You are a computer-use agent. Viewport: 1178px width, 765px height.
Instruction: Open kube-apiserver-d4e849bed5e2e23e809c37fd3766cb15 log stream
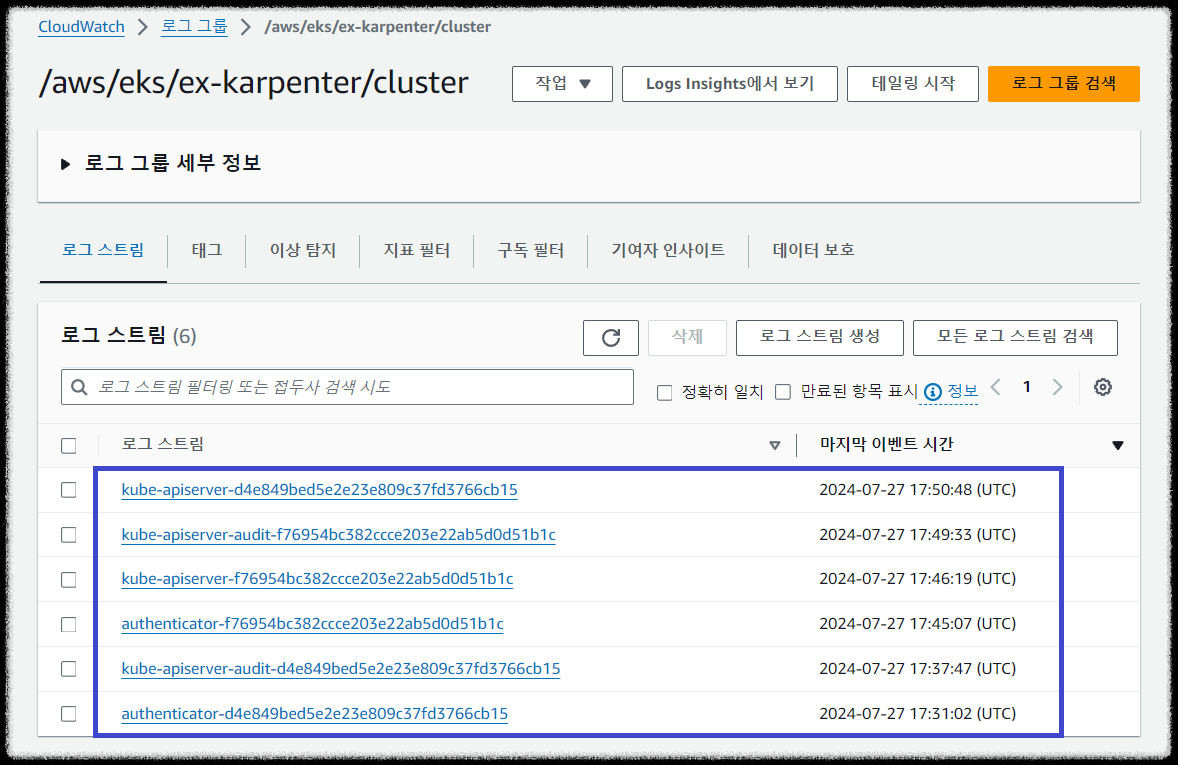point(319,490)
